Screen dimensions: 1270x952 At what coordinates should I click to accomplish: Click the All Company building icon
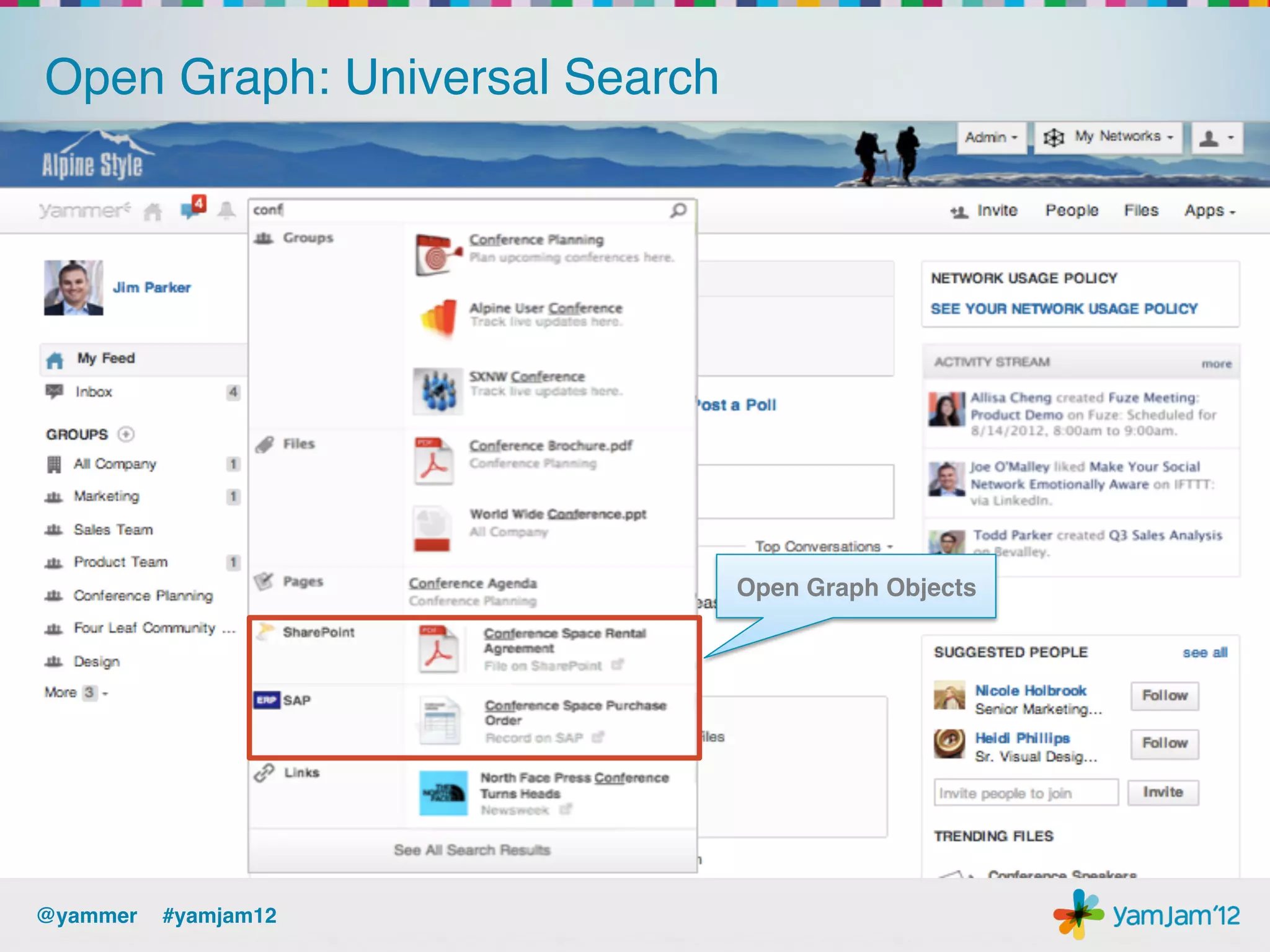click(x=55, y=464)
